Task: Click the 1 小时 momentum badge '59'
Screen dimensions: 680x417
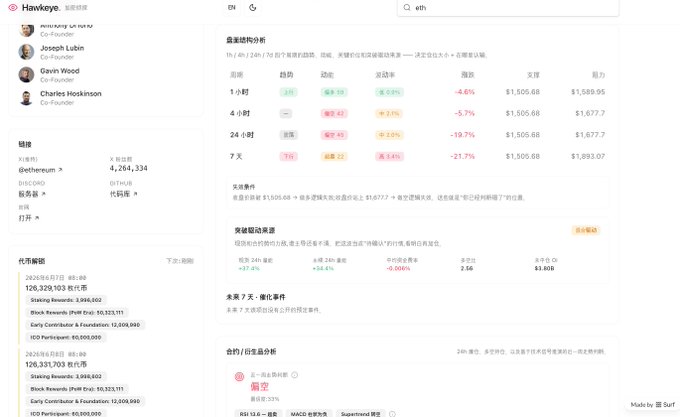Action: (x=334, y=92)
